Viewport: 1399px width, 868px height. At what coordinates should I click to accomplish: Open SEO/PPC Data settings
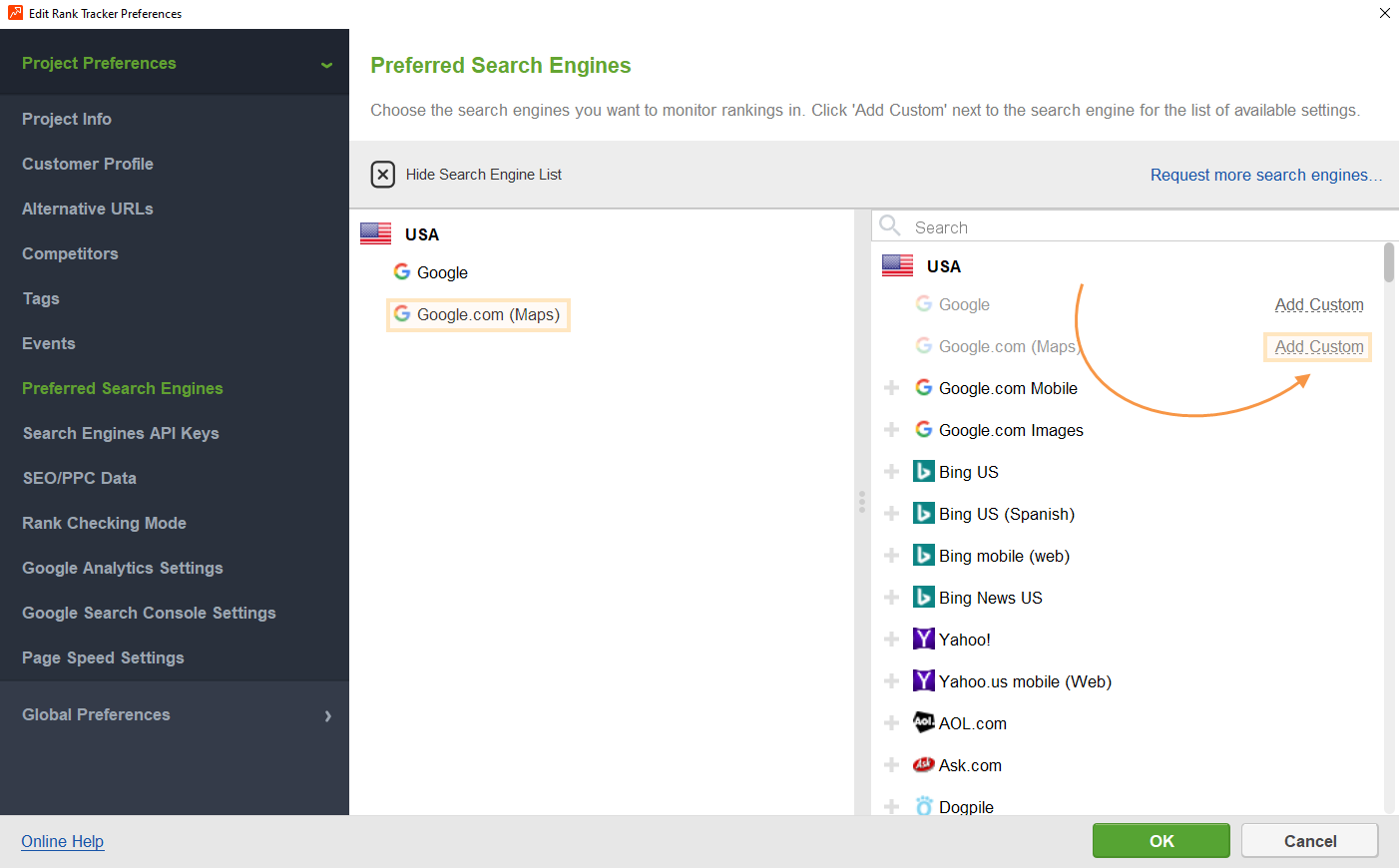[x=80, y=478]
